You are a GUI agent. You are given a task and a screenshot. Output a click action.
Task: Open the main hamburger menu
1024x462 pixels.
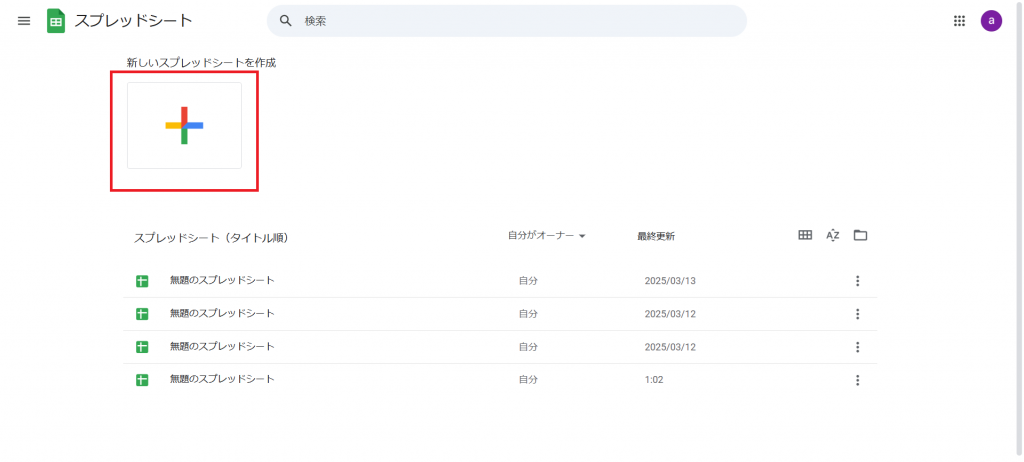click(24, 21)
